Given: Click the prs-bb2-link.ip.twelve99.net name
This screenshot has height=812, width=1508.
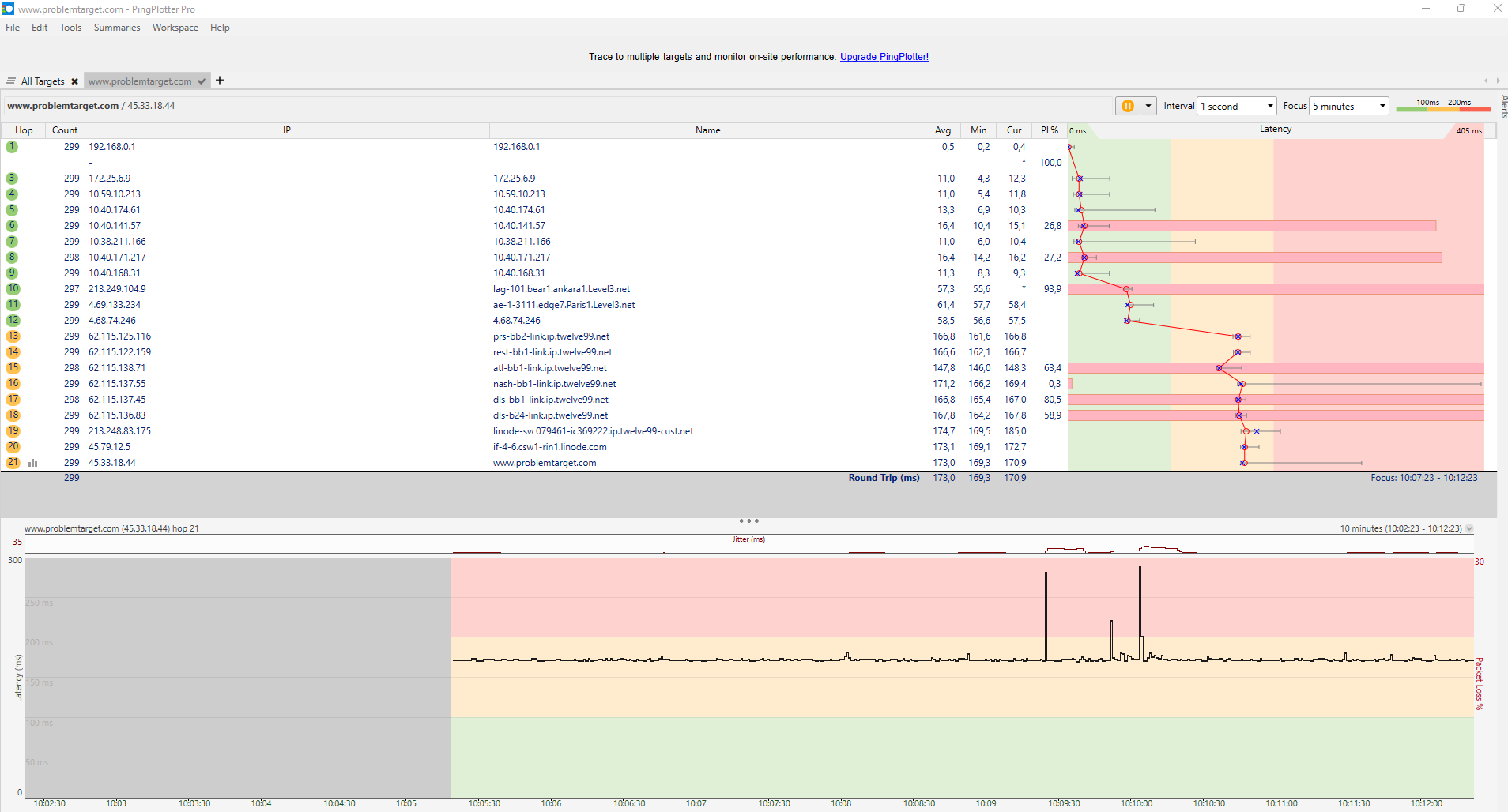Looking at the screenshot, I should (x=551, y=336).
